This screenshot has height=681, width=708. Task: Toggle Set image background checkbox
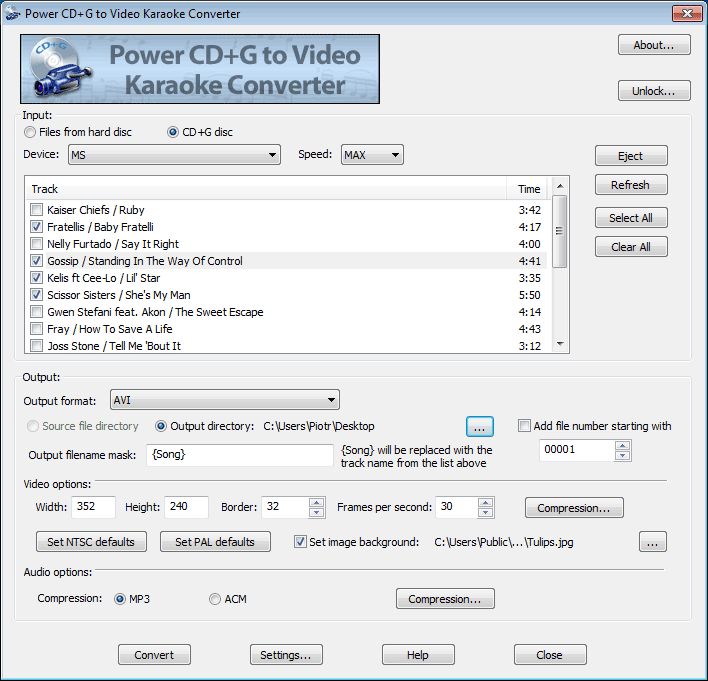coord(300,541)
